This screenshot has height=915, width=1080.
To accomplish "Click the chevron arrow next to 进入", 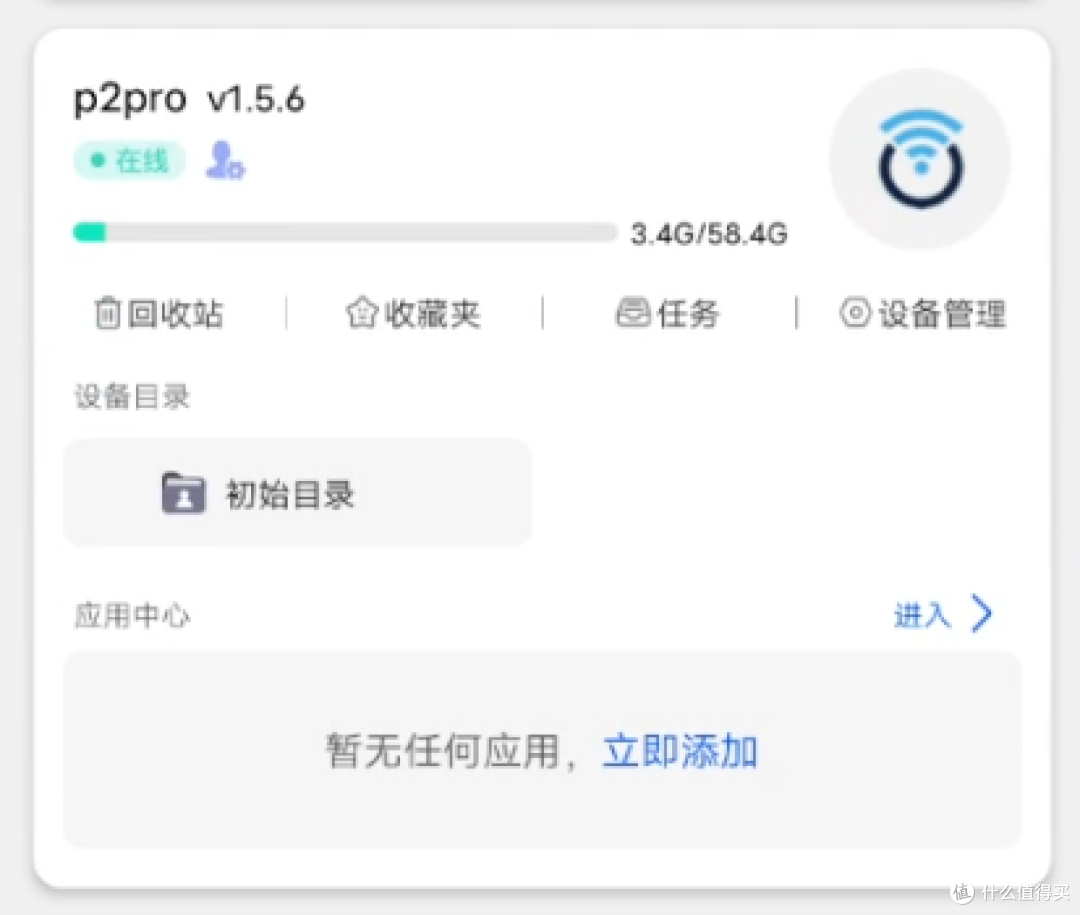I will (982, 613).
